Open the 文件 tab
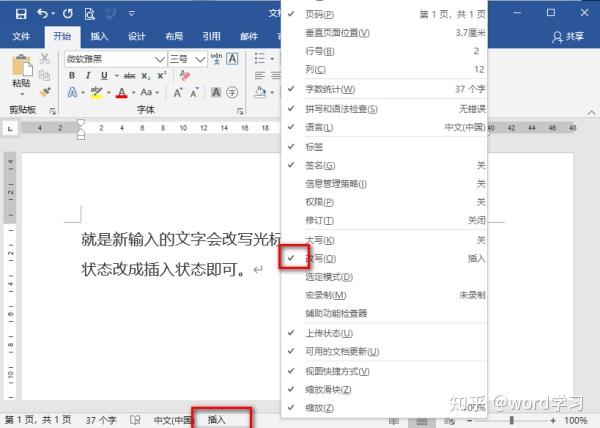600x428 pixels. pyautogui.click(x=21, y=36)
